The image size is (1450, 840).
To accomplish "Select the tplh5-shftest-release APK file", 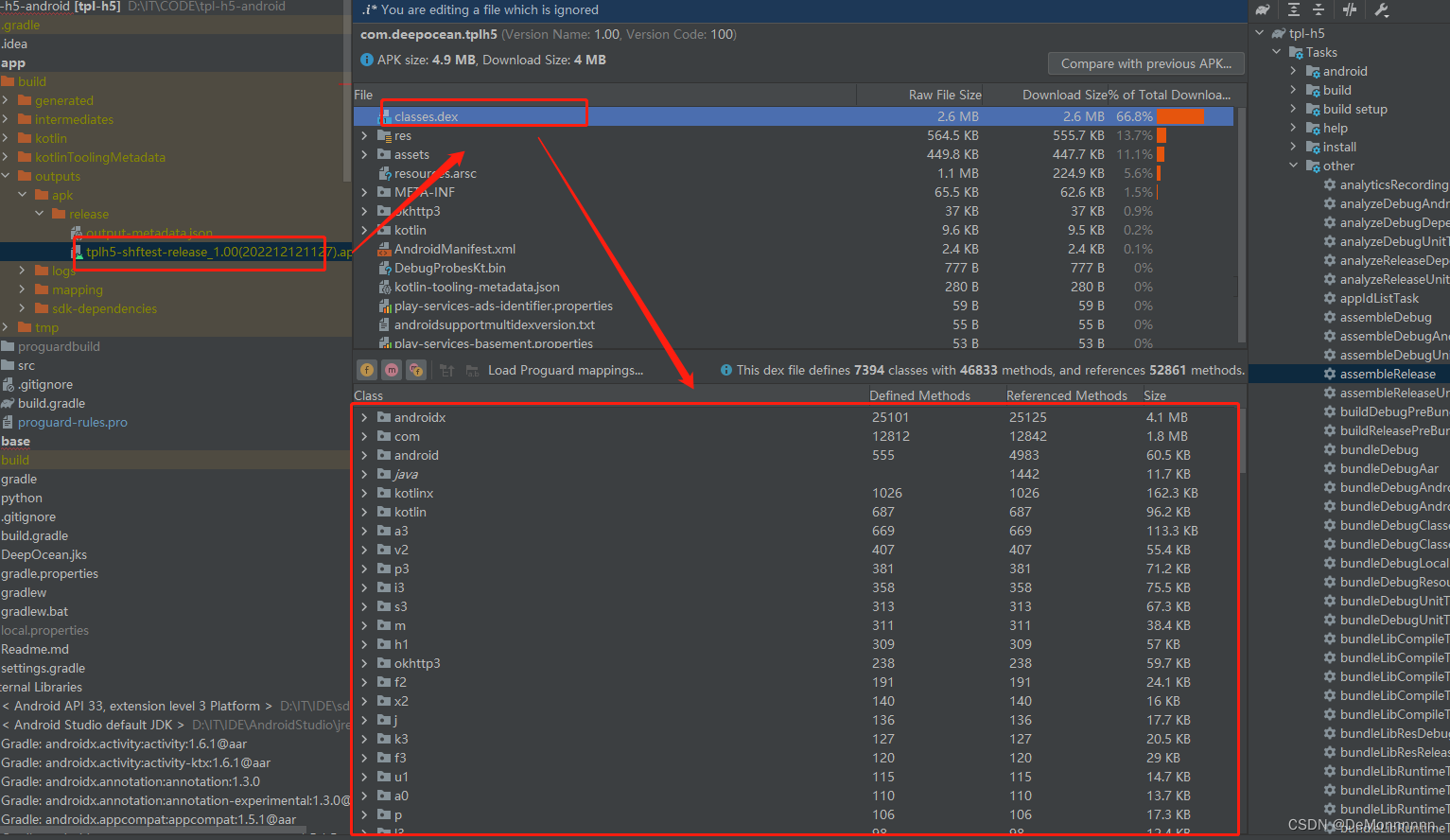I will point(218,252).
